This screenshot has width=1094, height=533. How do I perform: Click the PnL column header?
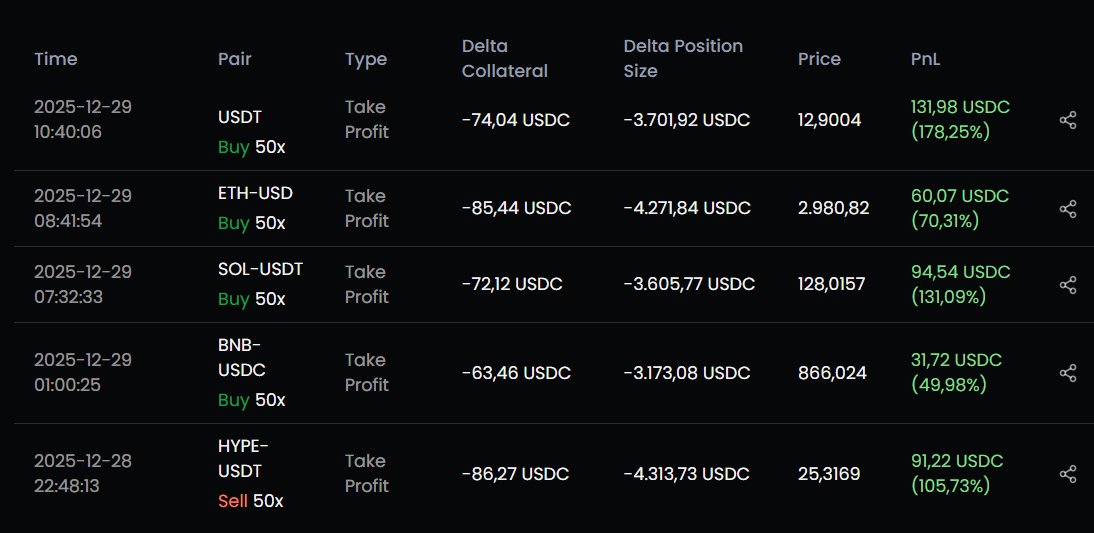click(x=925, y=59)
